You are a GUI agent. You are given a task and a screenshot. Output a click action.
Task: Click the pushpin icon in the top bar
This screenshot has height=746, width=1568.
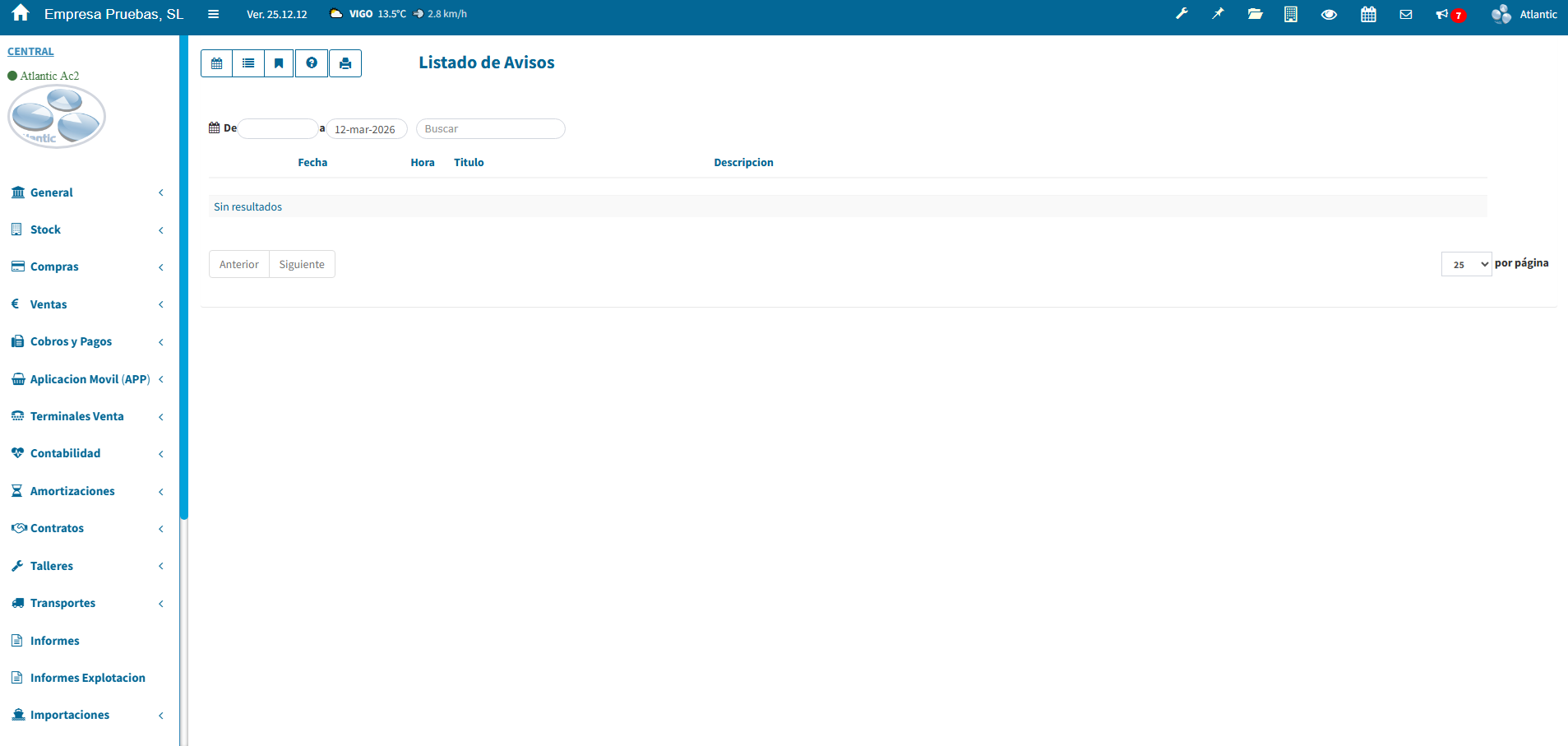click(1218, 14)
